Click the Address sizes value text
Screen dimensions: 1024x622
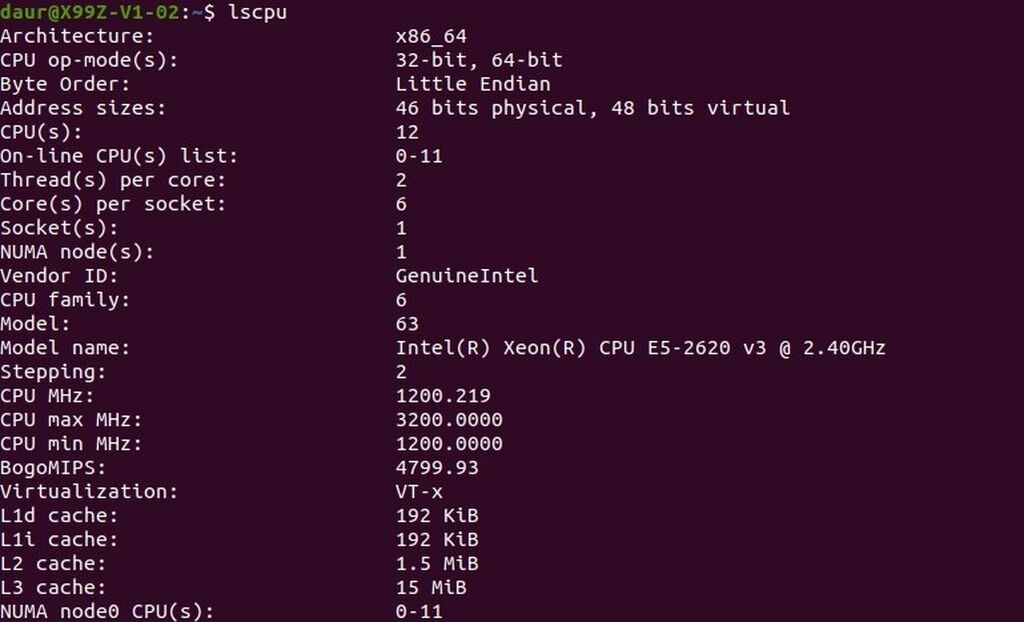[592, 108]
